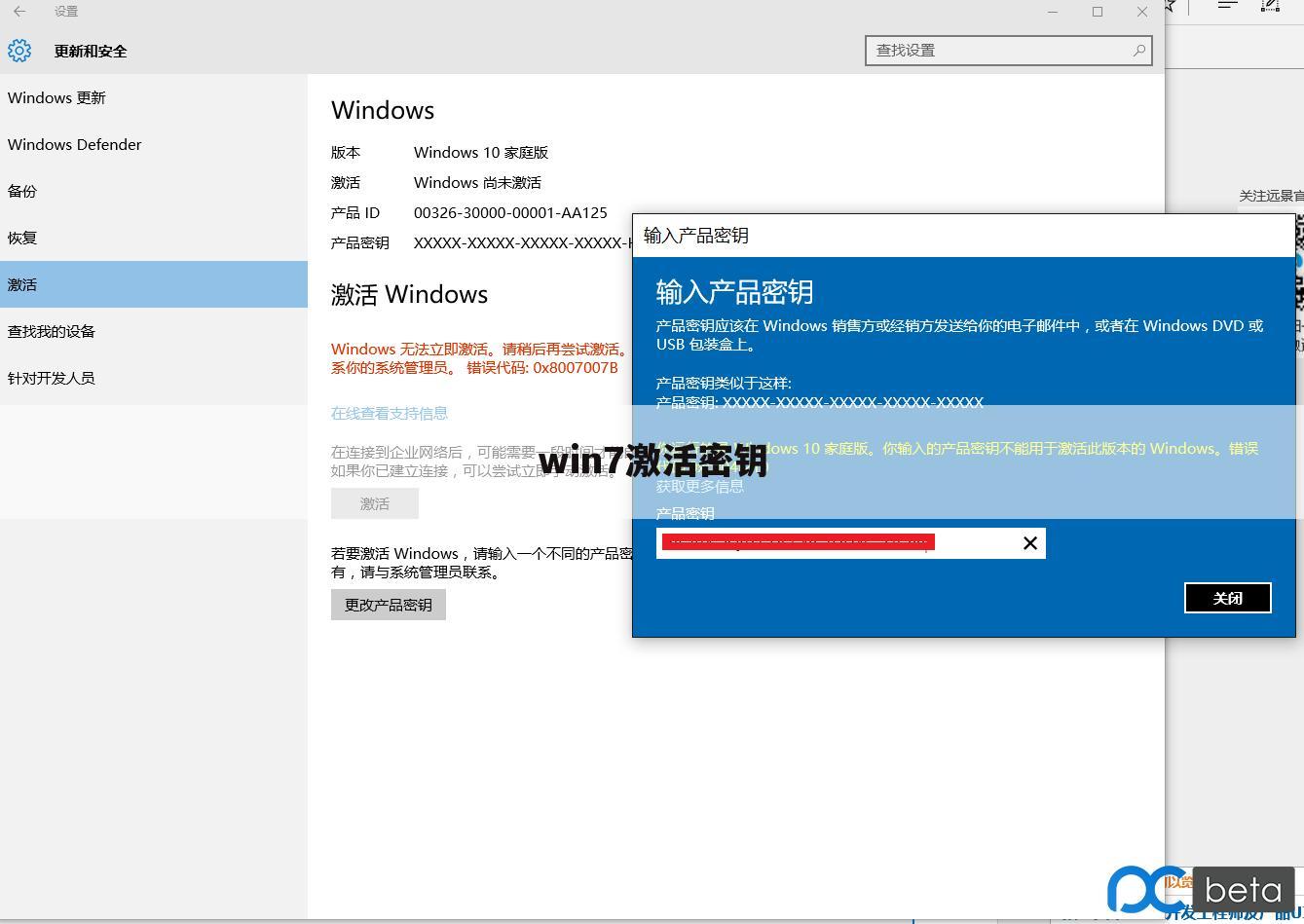Open 针对开发人员 section
The height and width of the screenshot is (924, 1304).
click(154, 378)
